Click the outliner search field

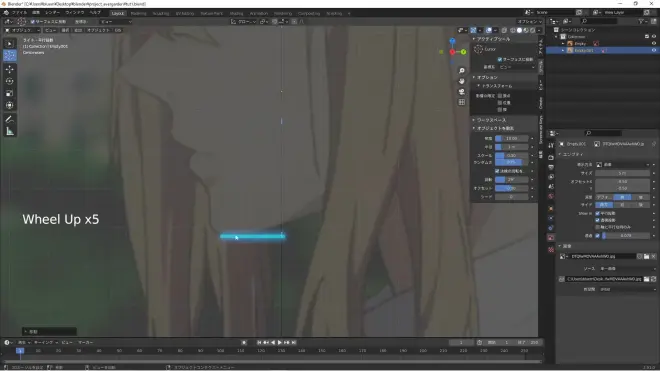coord(599,21)
